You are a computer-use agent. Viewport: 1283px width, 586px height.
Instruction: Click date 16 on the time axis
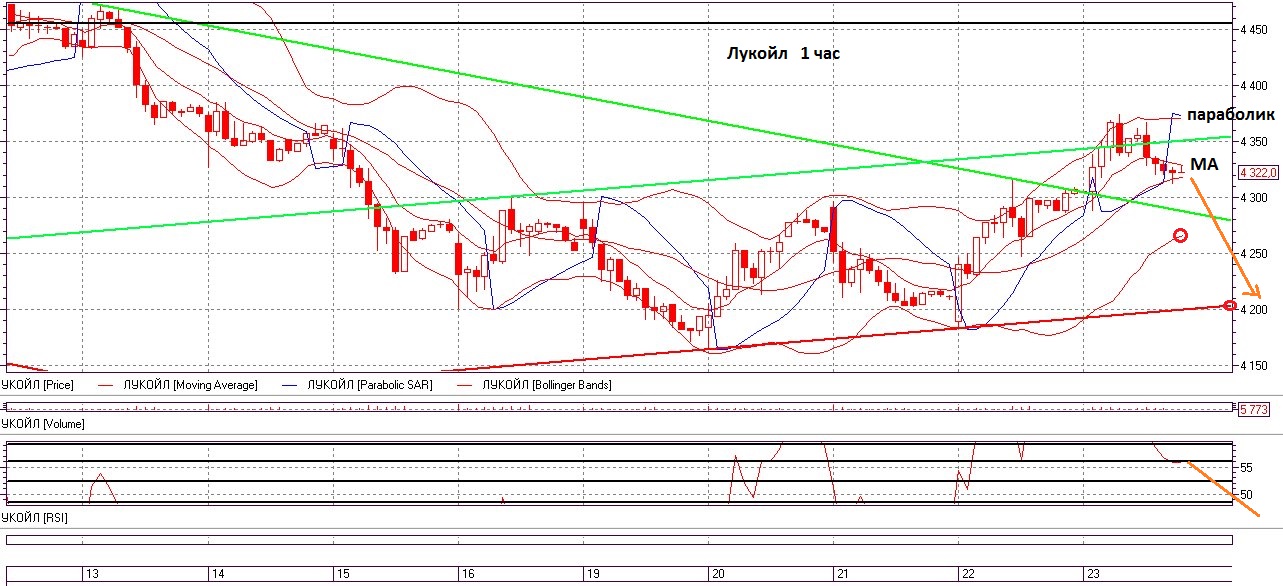coord(467,575)
